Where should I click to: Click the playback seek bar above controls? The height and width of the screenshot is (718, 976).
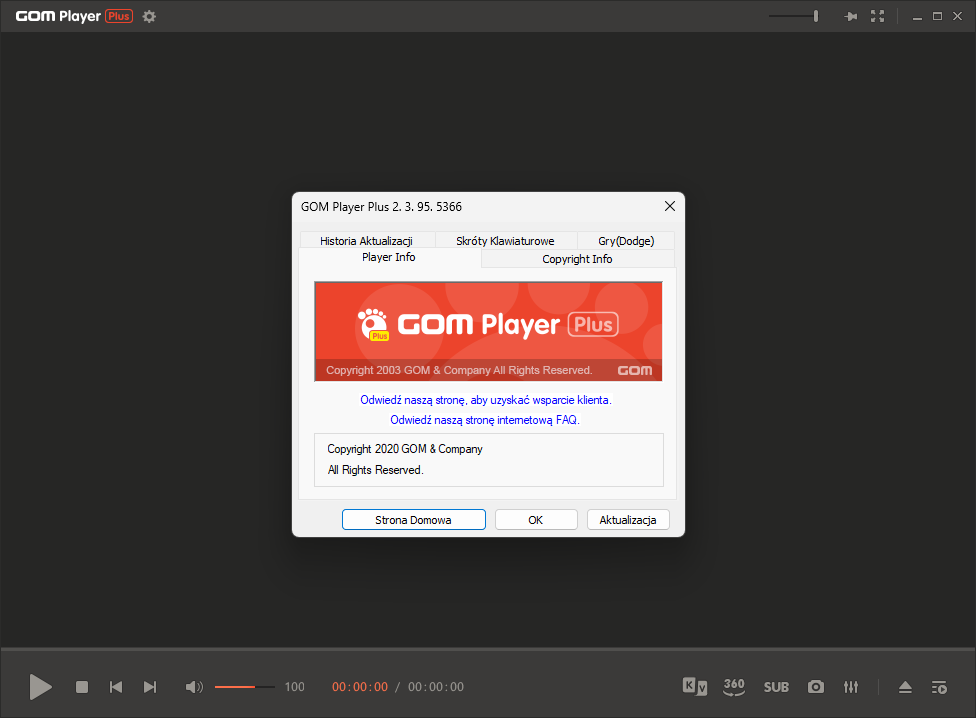488,649
